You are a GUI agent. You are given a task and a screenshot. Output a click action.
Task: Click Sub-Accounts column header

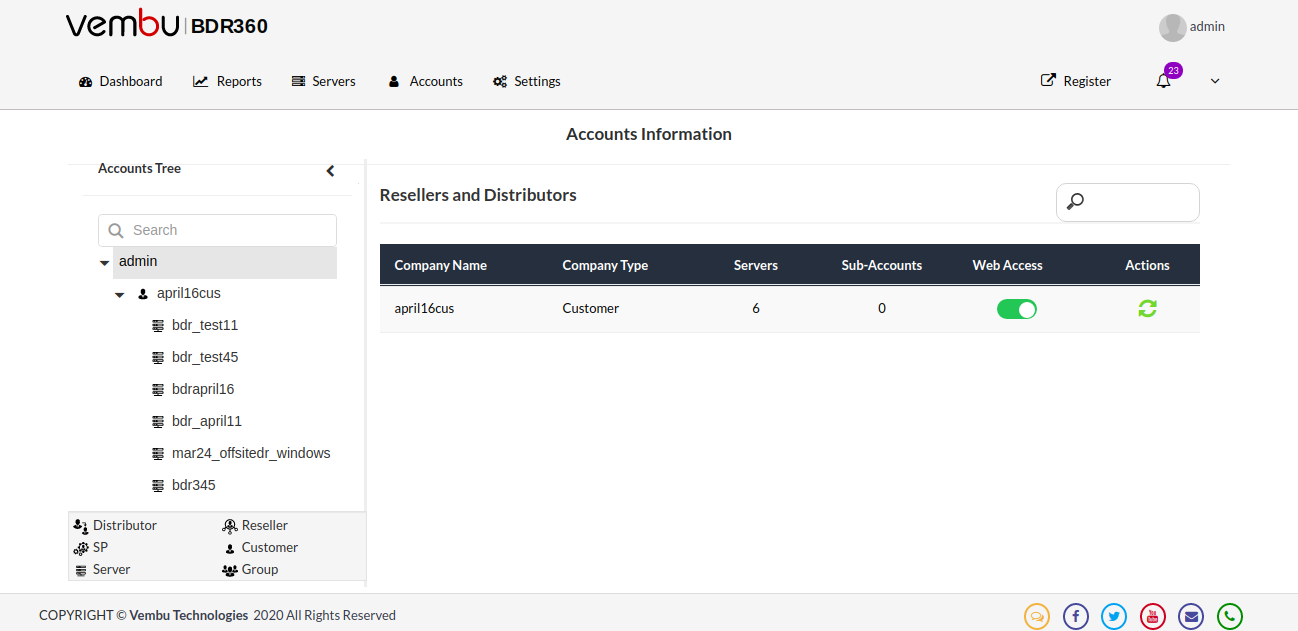point(882,265)
